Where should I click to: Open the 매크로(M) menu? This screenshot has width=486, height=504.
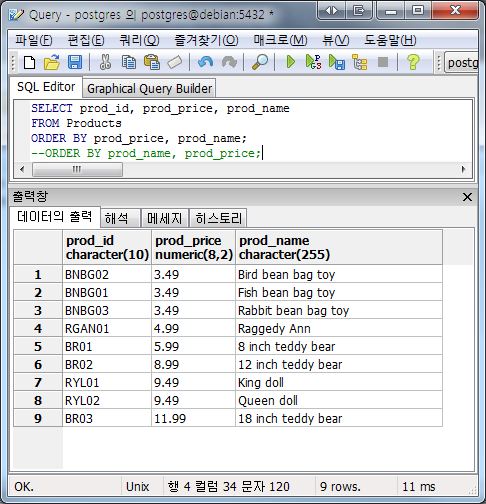coord(280,40)
